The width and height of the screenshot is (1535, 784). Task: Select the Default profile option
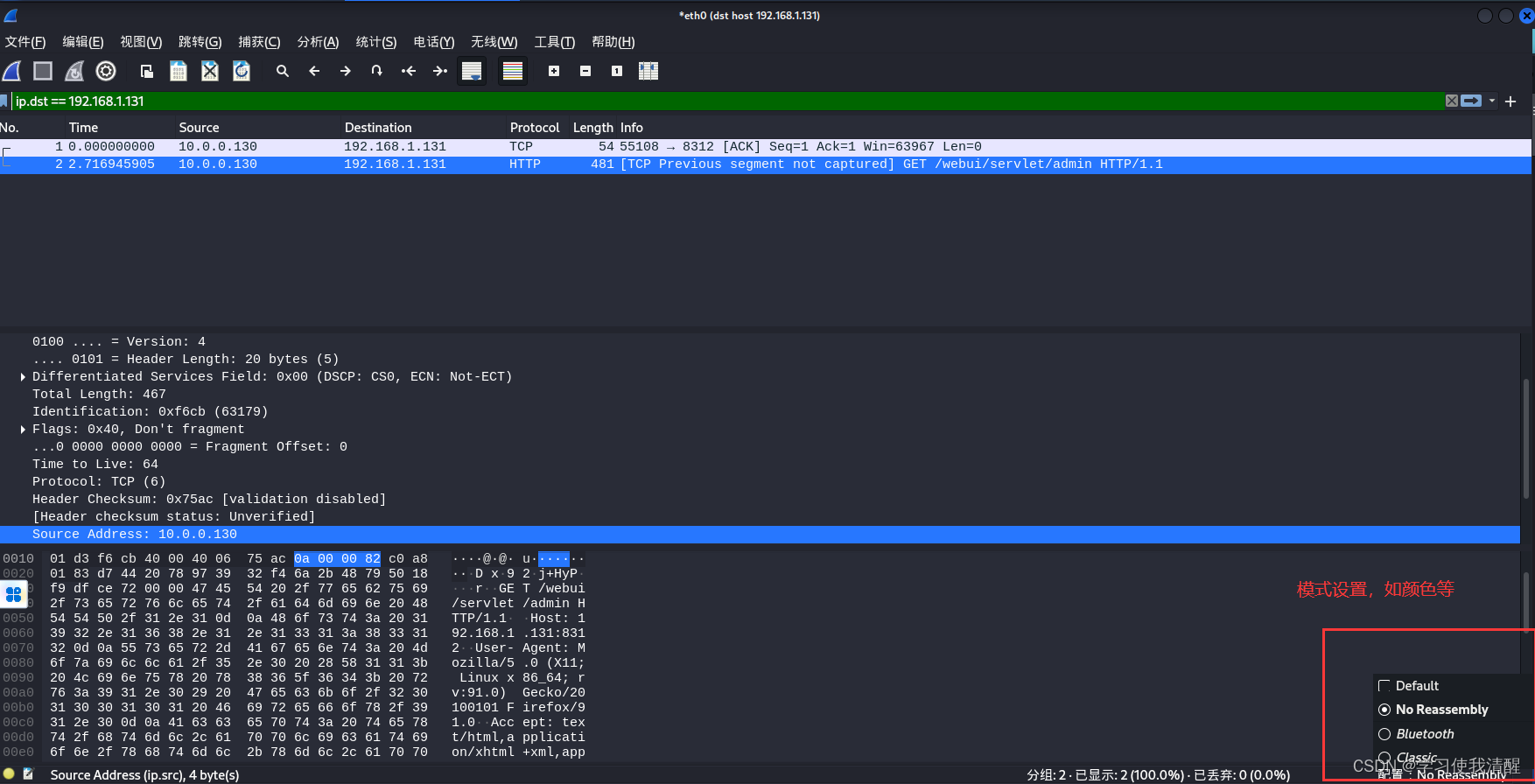coord(1409,686)
